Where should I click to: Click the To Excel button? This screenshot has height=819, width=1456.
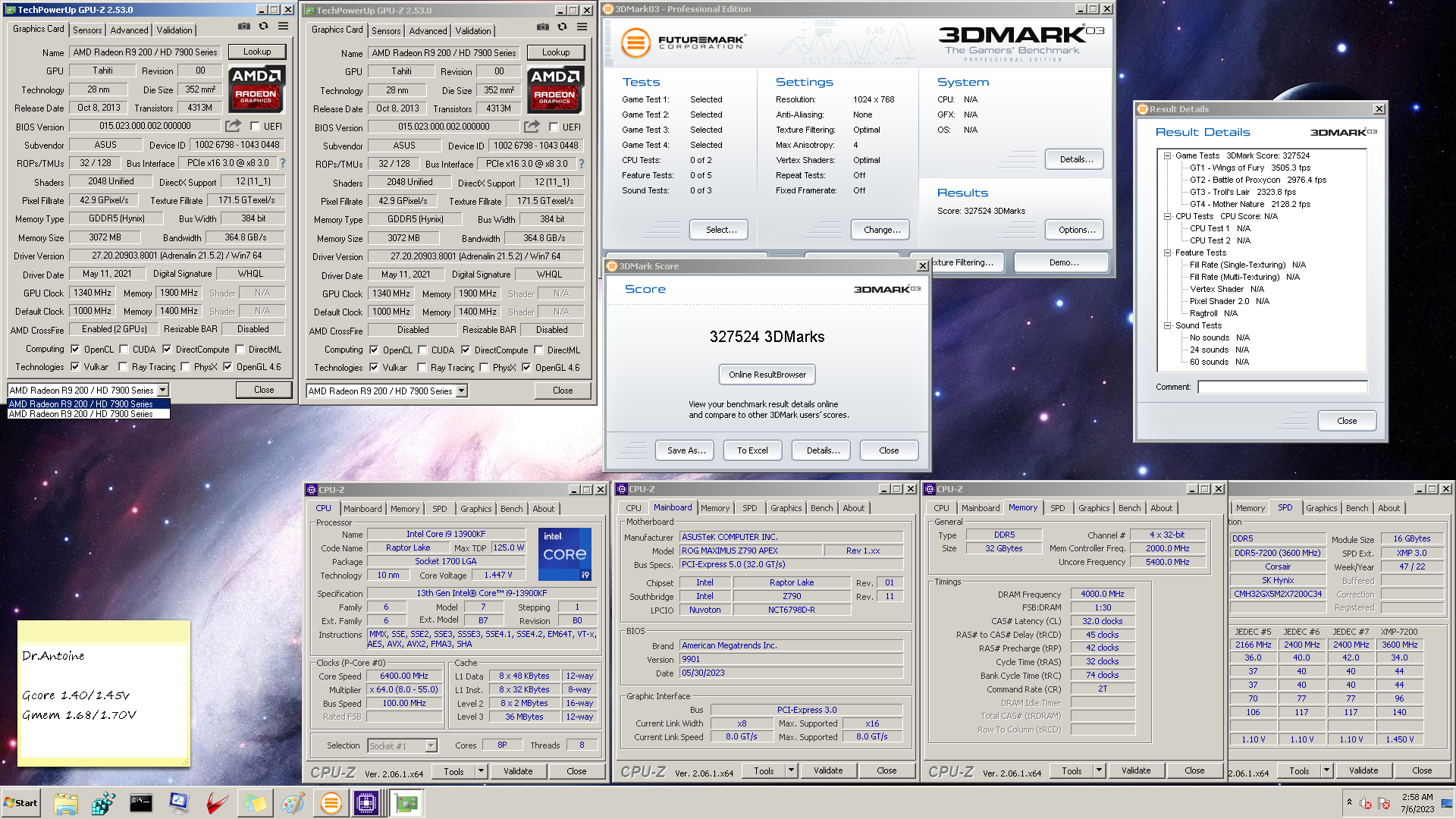752,450
